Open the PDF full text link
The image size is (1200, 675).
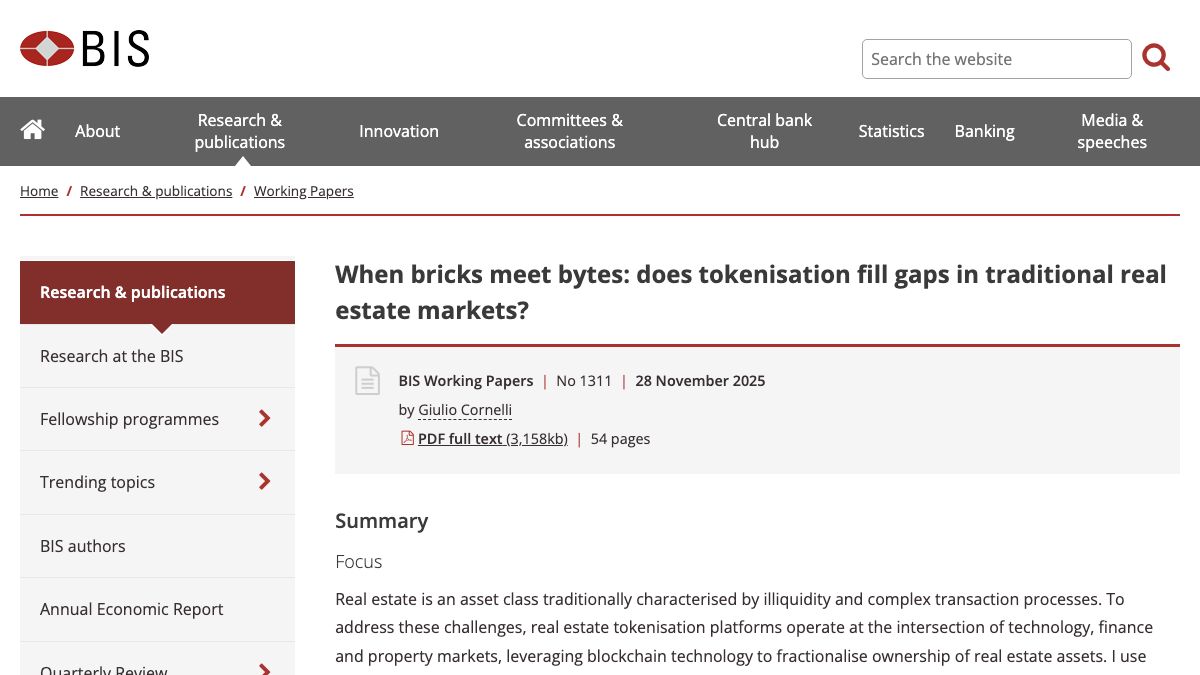(492, 438)
